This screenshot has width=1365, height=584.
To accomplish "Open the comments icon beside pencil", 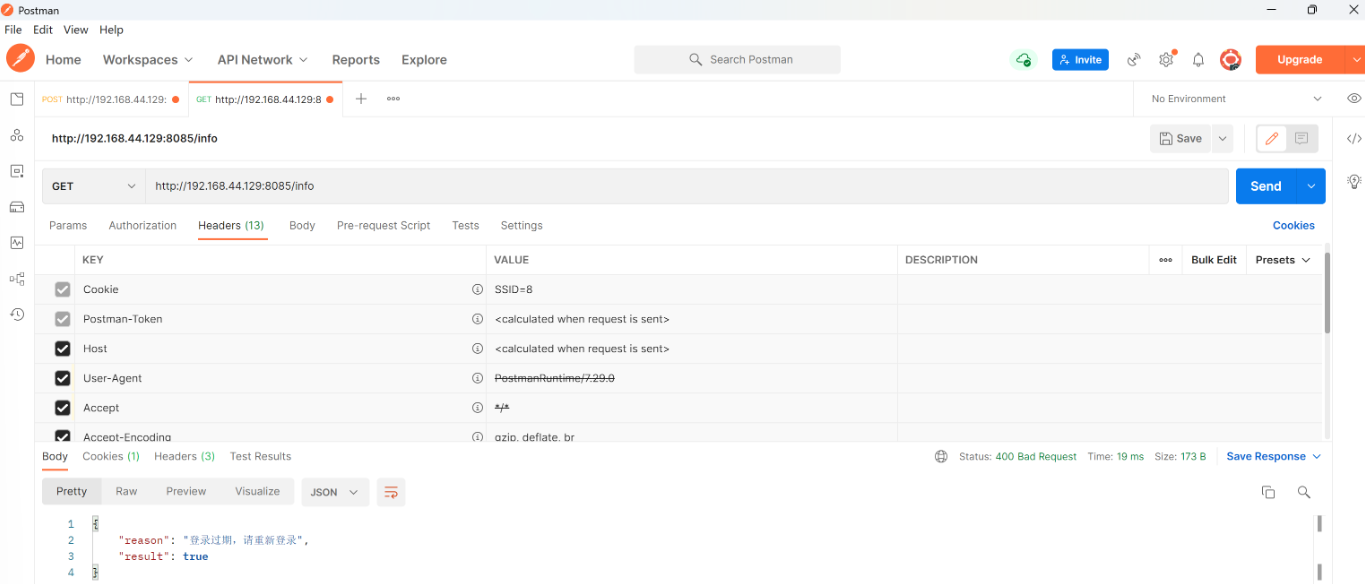I will (1301, 139).
